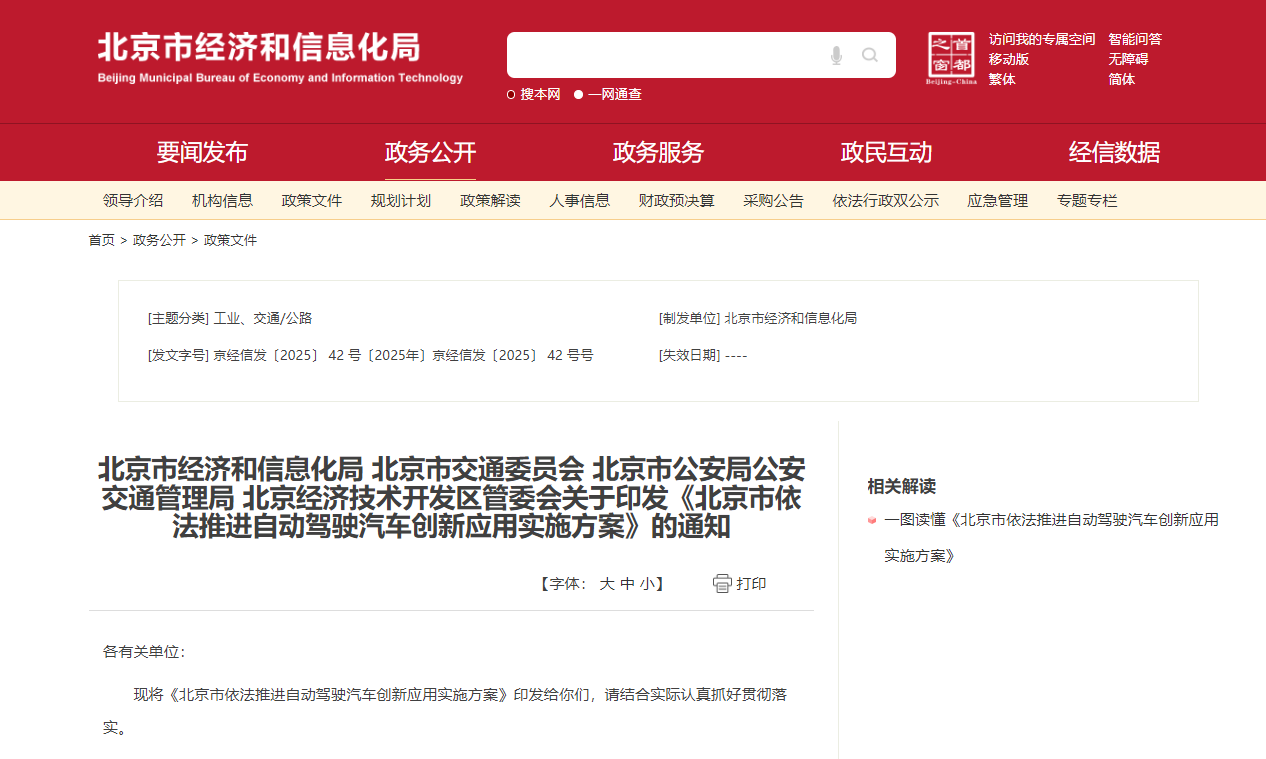This screenshot has width=1266, height=759.
Task: Set font size to 小
Action: click(647, 584)
